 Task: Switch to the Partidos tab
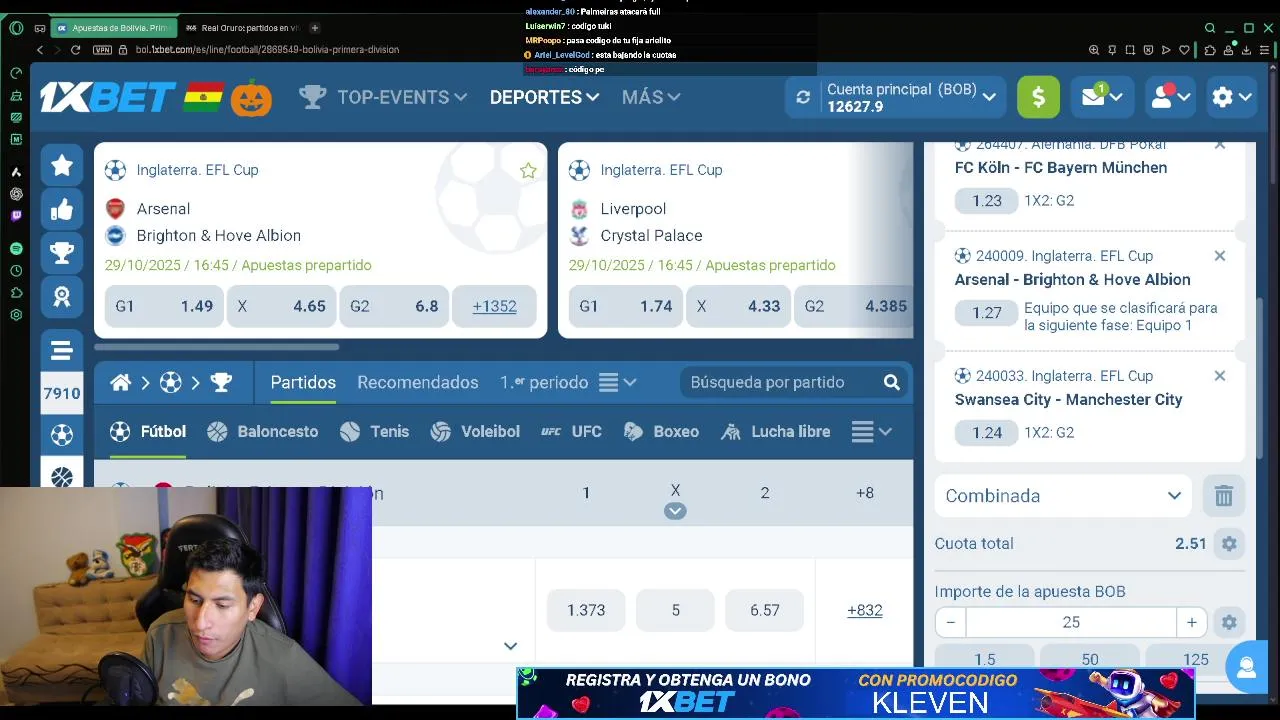coord(303,382)
